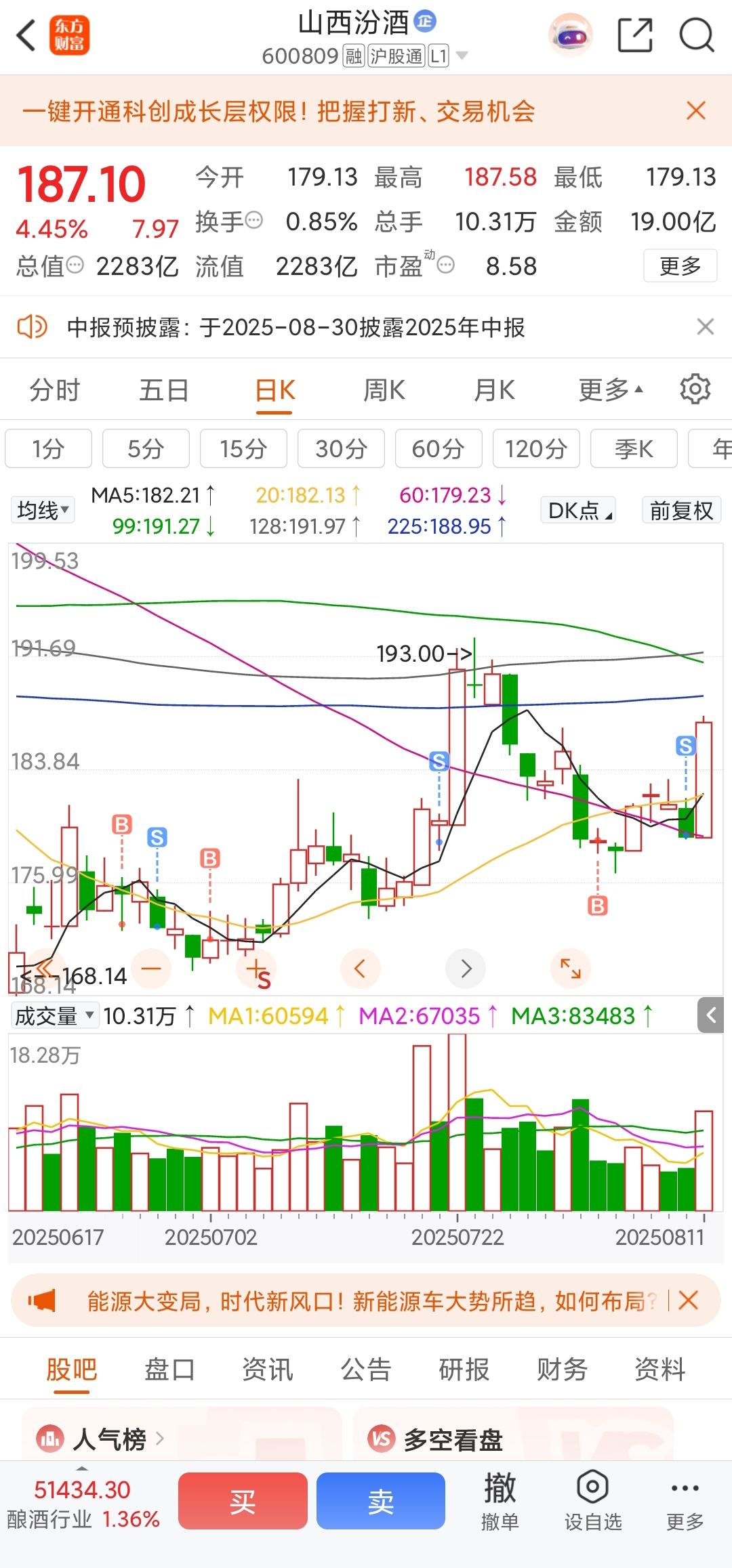Open the search magnifier icon
This screenshot has width=732, height=1568.
697,35
